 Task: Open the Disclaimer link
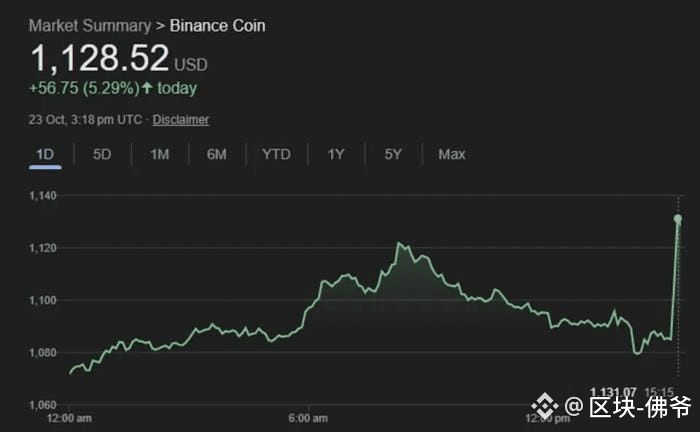coord(181,120)
